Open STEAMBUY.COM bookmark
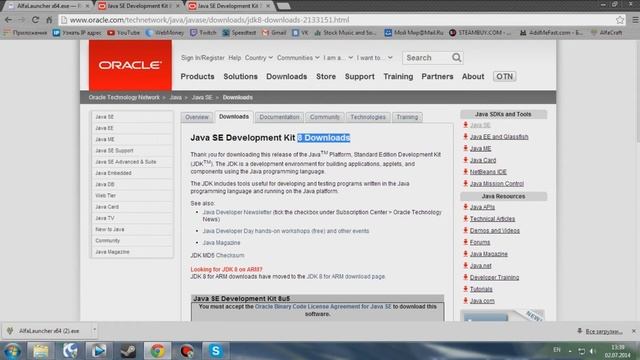Image resolution: width=640 pixels, height=360 pixels. coord(480,33)
